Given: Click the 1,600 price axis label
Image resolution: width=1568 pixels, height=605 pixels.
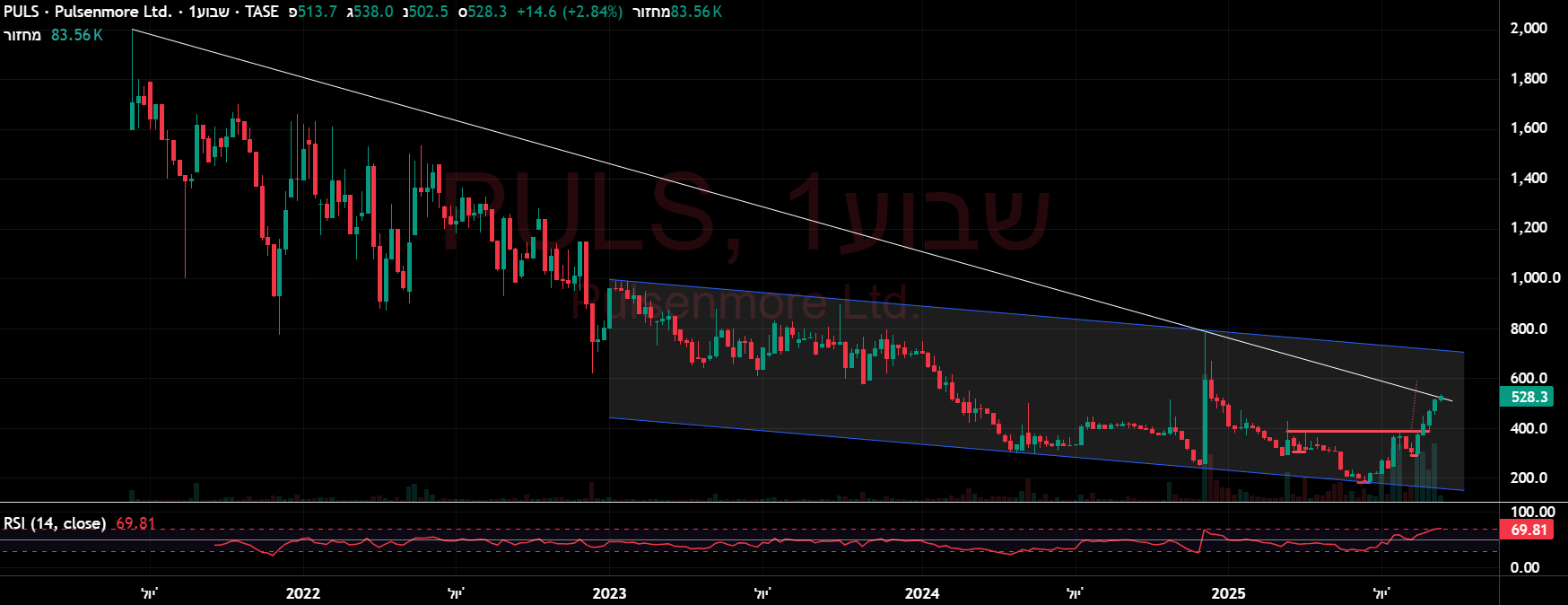Looking at the screenshot, I should pyautogui.click(x=1529, y=127).
